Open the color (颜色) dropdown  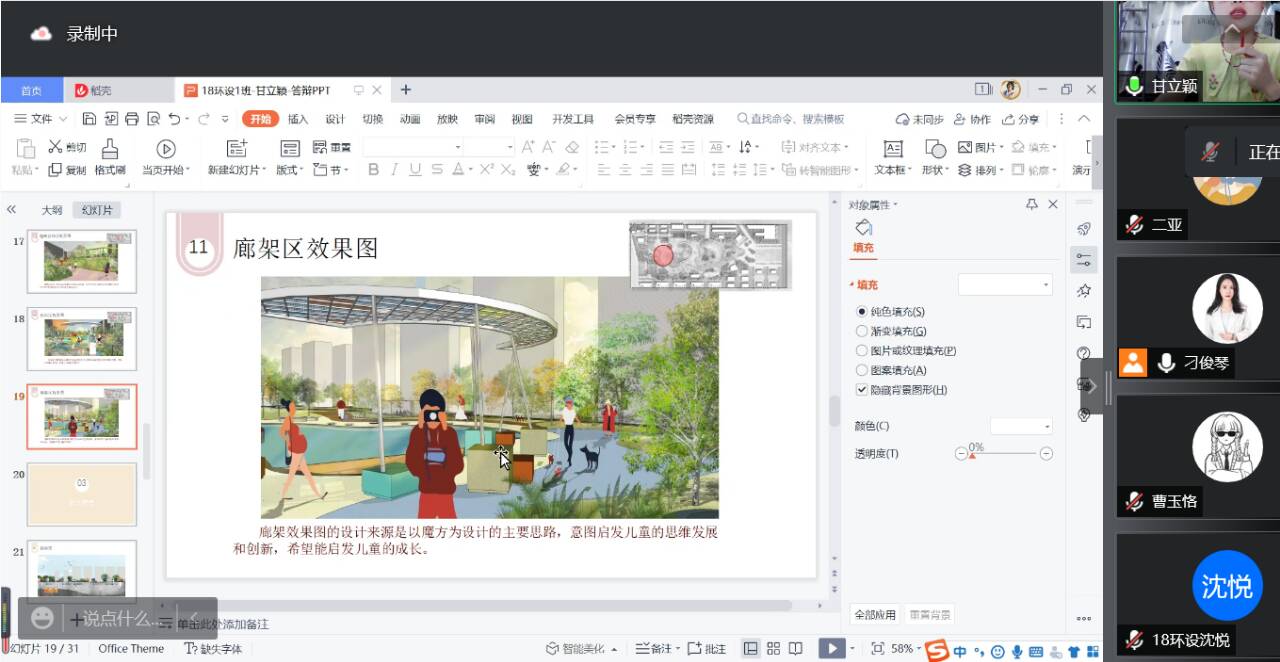tap(1021, 427)
